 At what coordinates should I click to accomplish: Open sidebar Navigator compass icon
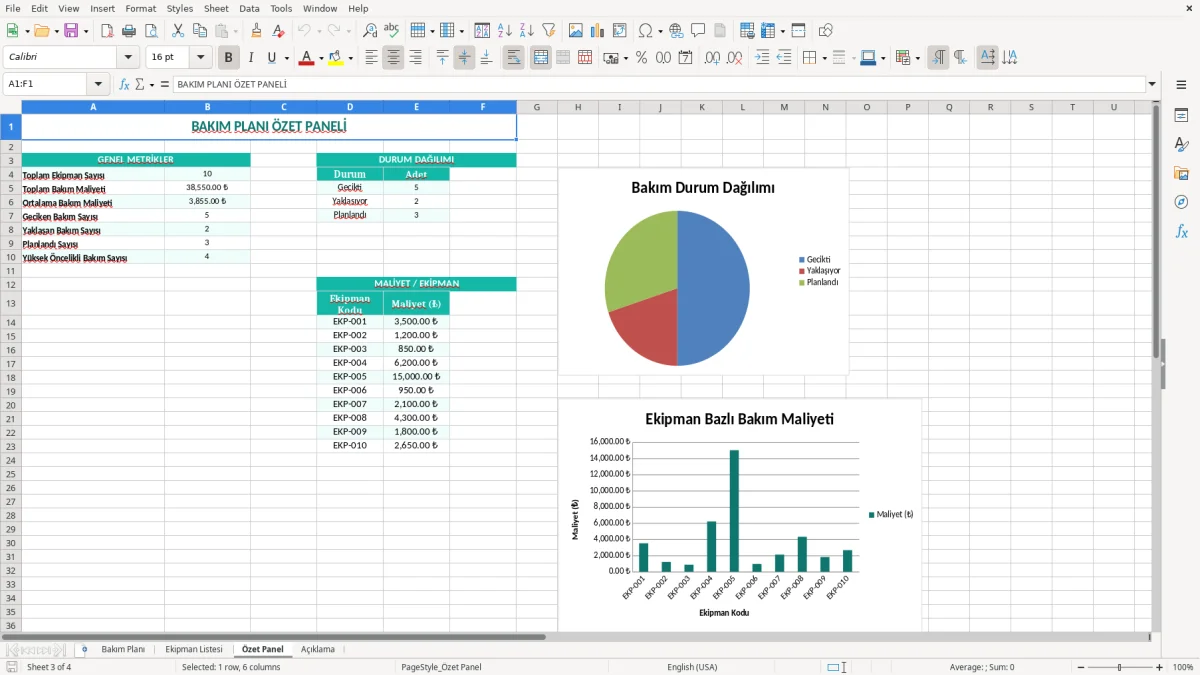pos(1181,202)
